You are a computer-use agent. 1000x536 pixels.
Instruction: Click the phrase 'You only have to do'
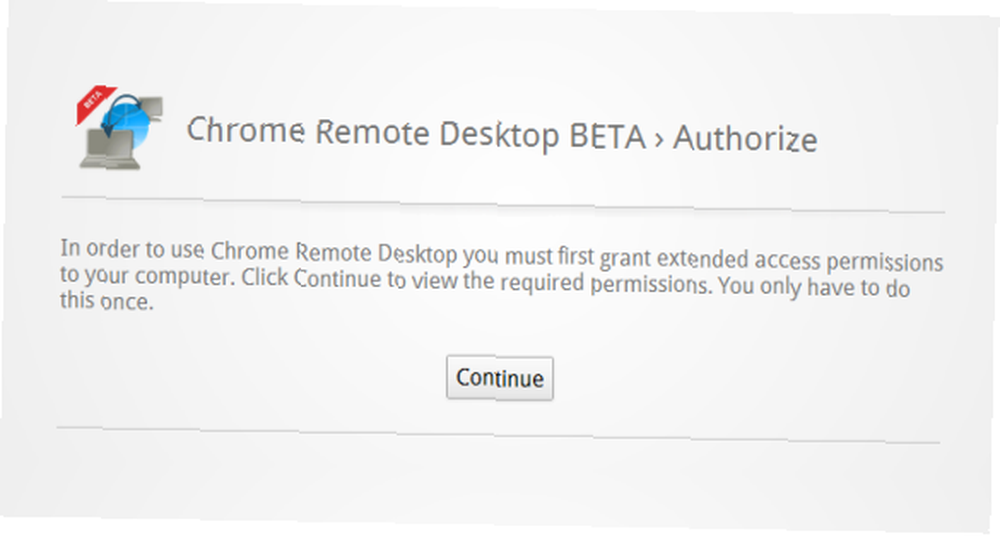814,287
